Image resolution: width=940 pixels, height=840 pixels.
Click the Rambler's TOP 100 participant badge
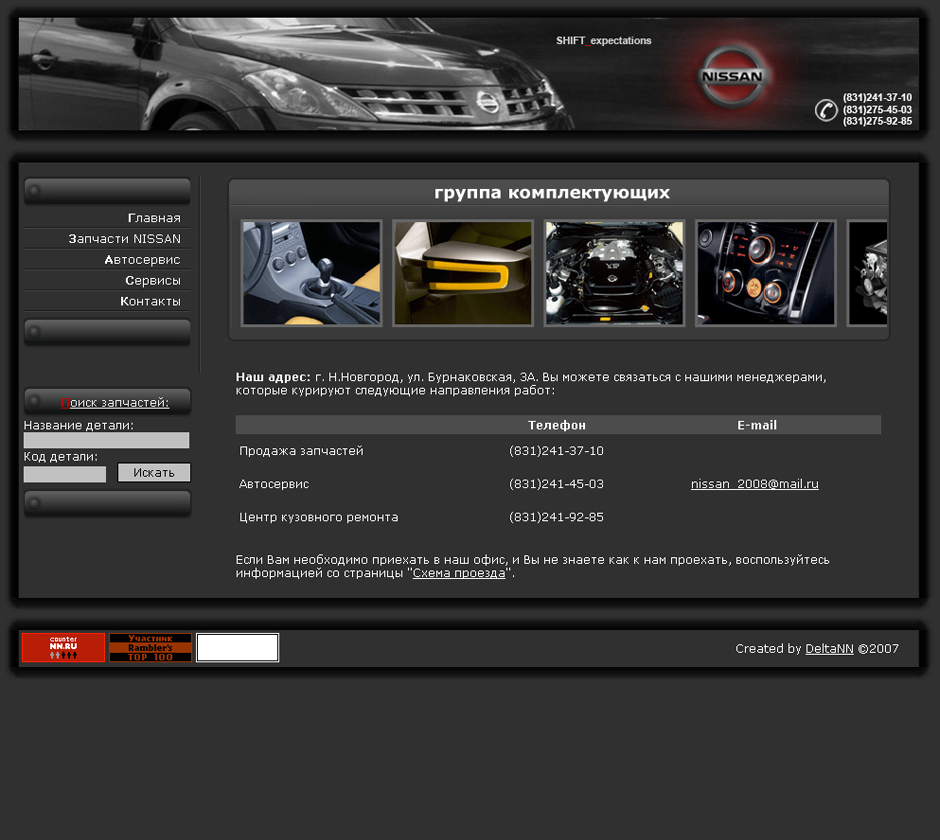150,647
